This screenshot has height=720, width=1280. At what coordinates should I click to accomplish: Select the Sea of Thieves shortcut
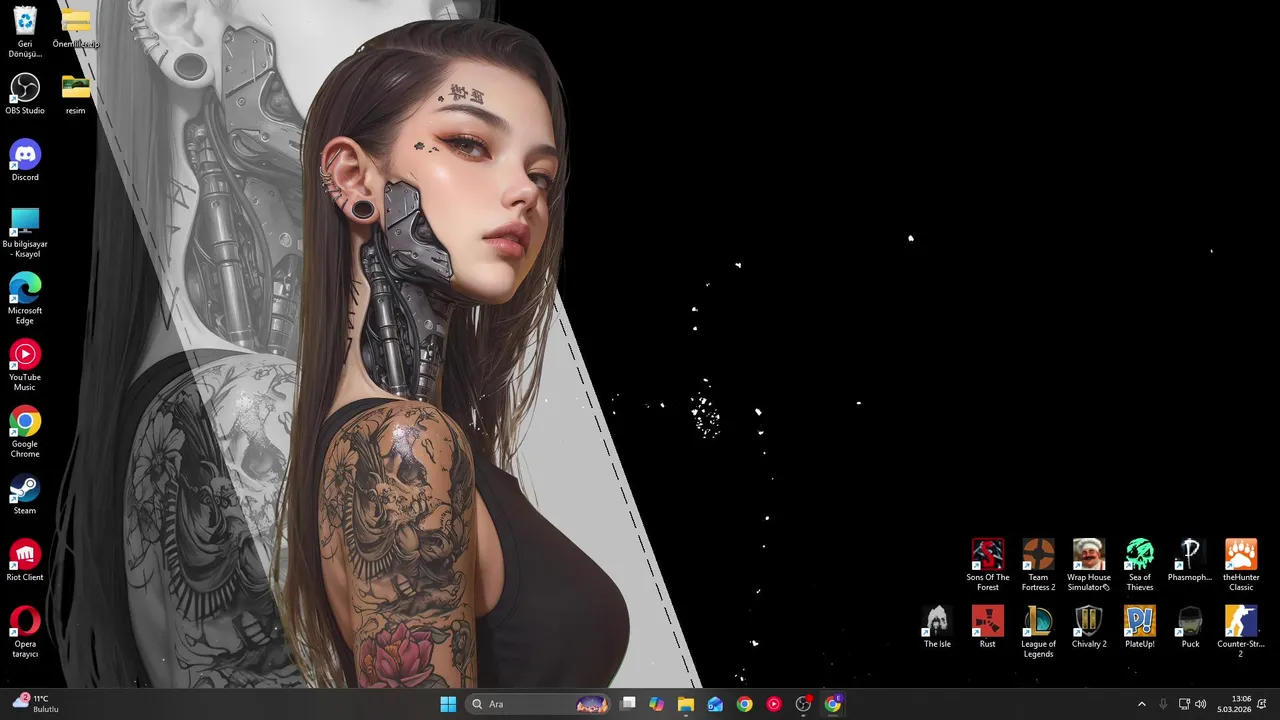point(1140,565)
